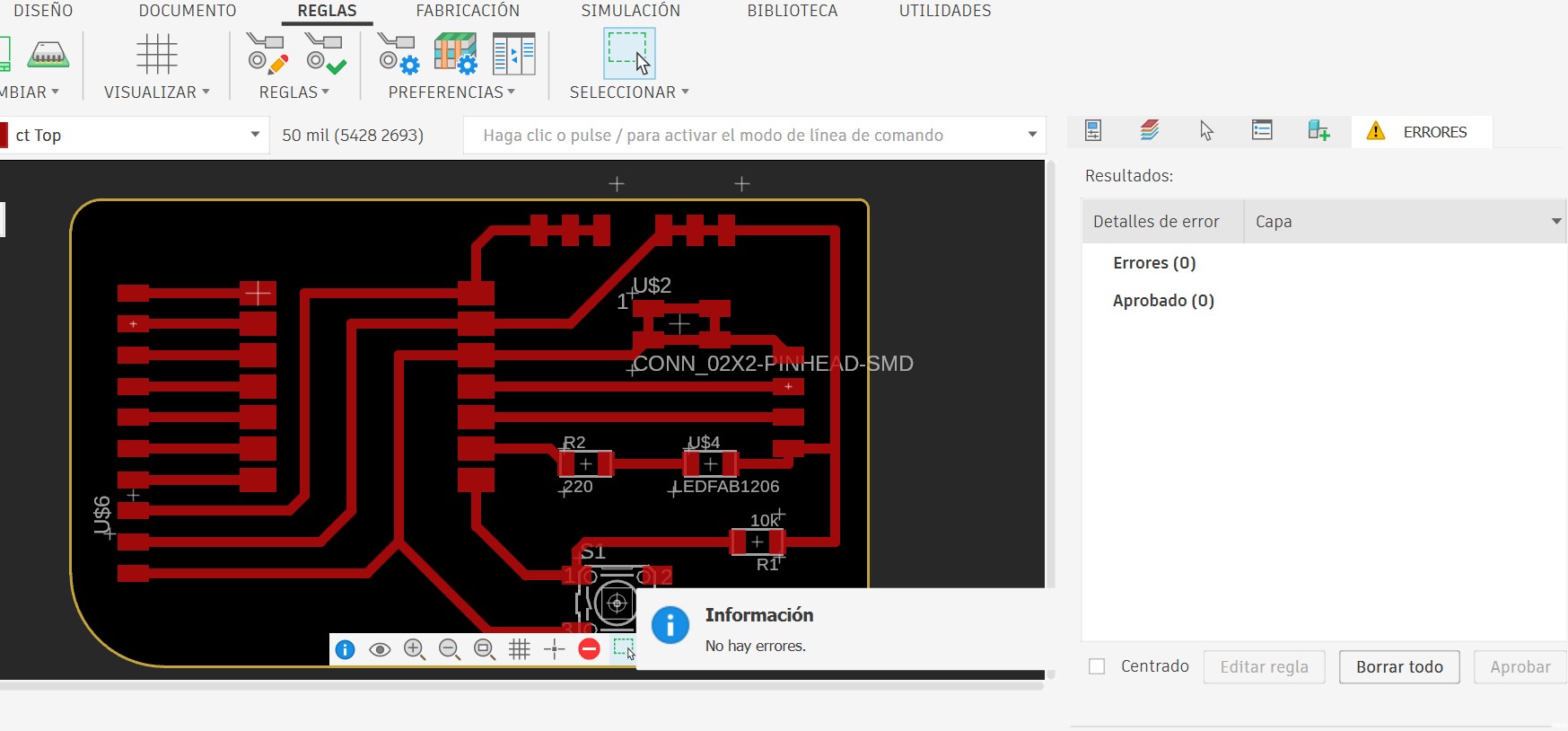Image resolution: width=1568 pixels, height=731 pixels.
Task: Toggle the grid display in canvas toolbar
Action: [x=520, y=649]
